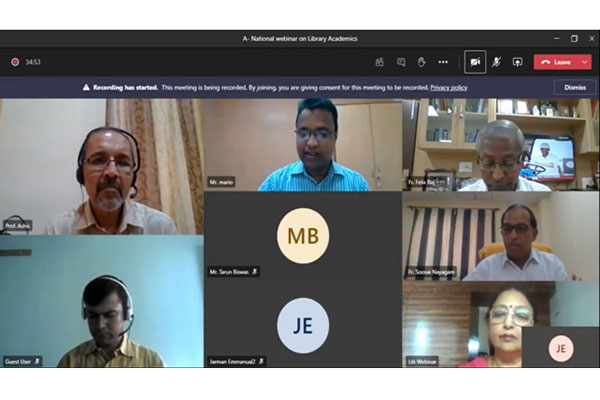The height and width of the screenshot is (400, 600).
Task: Click the red Leave button
Action: (x=556, y=62)
